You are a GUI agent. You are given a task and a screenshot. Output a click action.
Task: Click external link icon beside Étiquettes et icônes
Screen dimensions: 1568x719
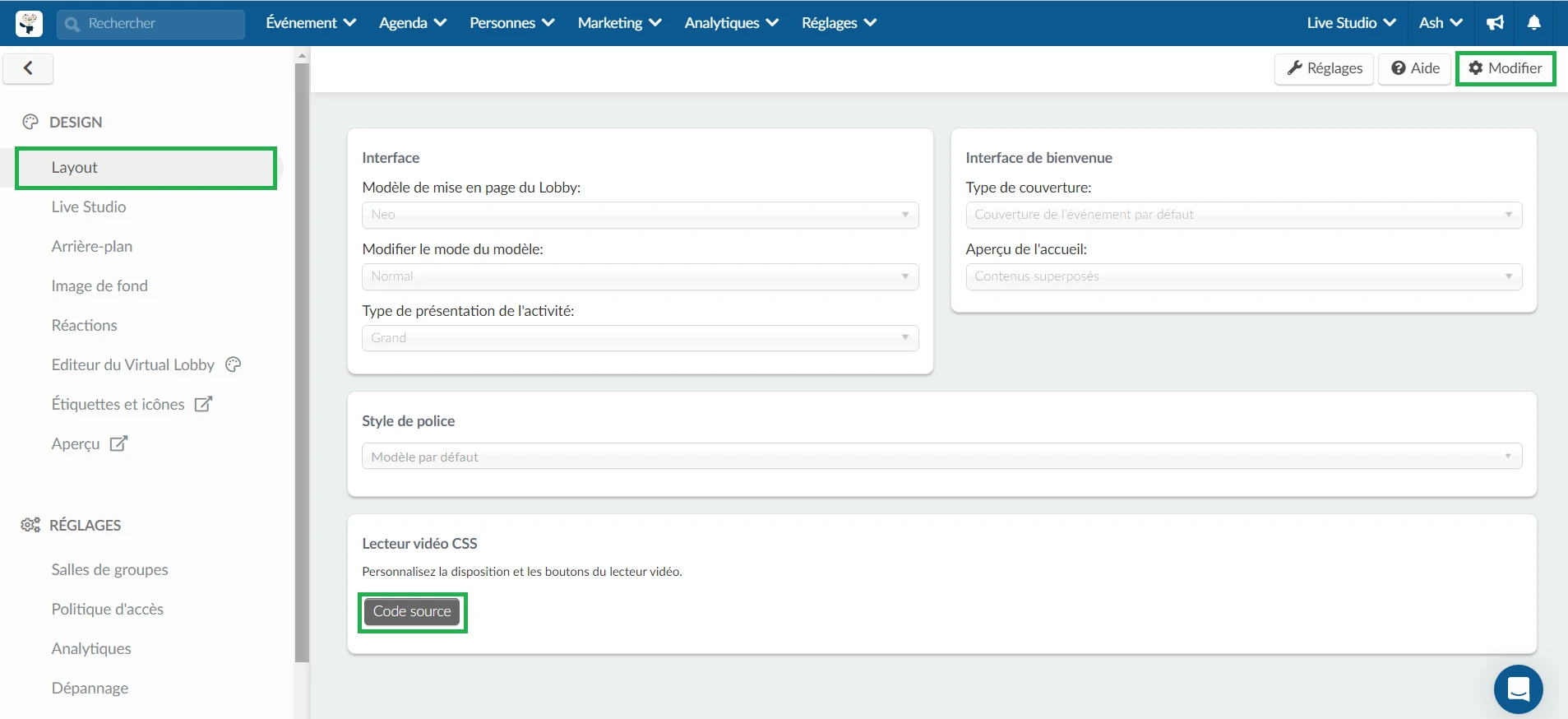click(x=203, y=404)
